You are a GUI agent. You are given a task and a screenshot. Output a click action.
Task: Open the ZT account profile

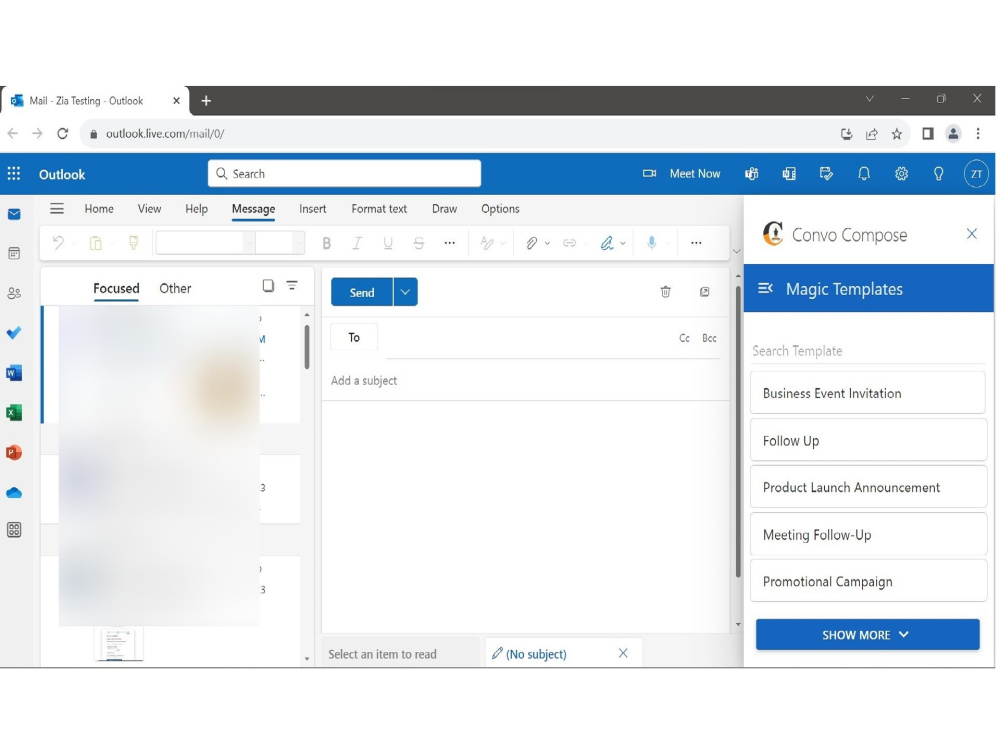pyautogui.click(x=976, y=173)
